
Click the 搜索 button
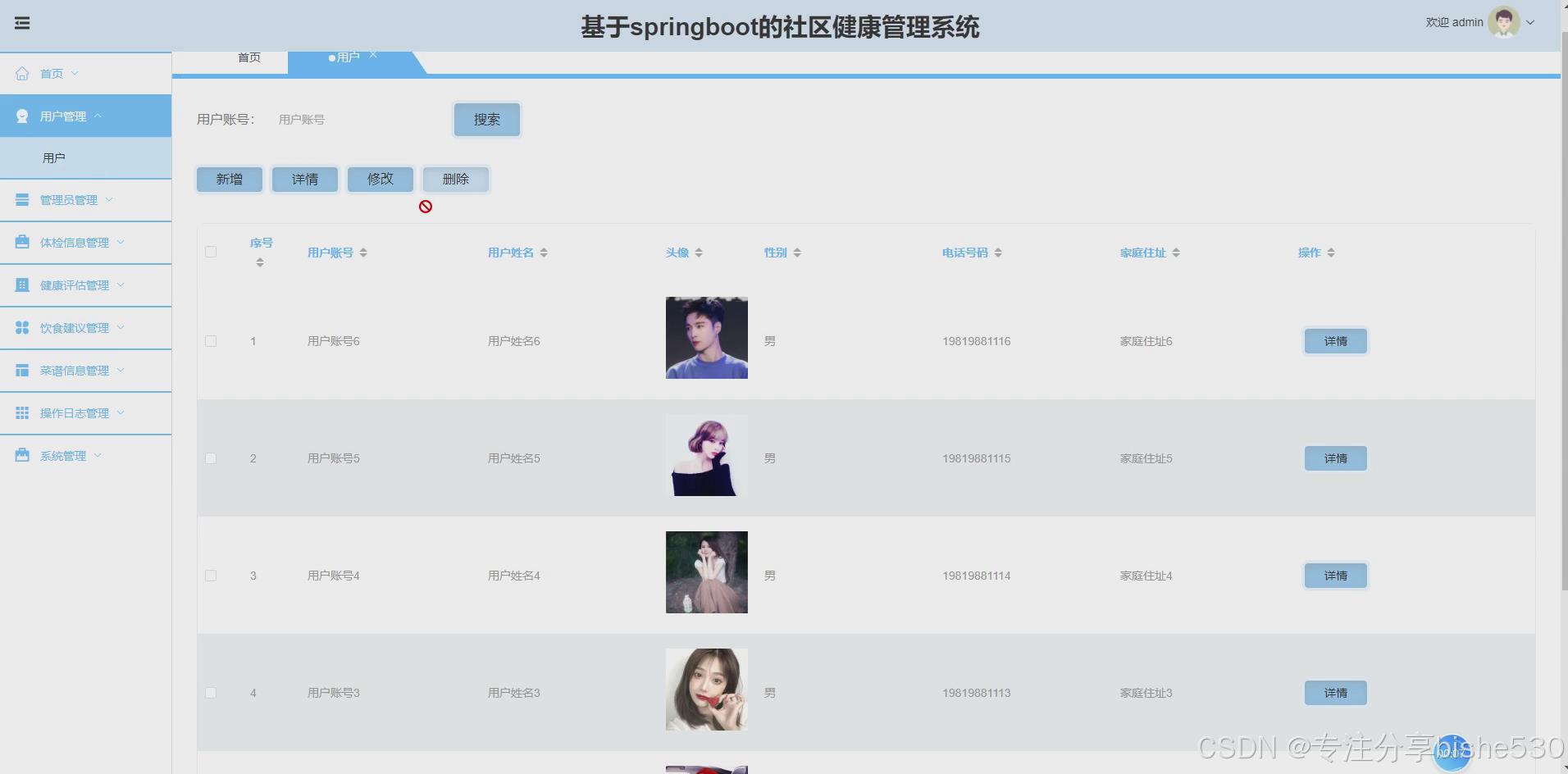click(487, 120)
